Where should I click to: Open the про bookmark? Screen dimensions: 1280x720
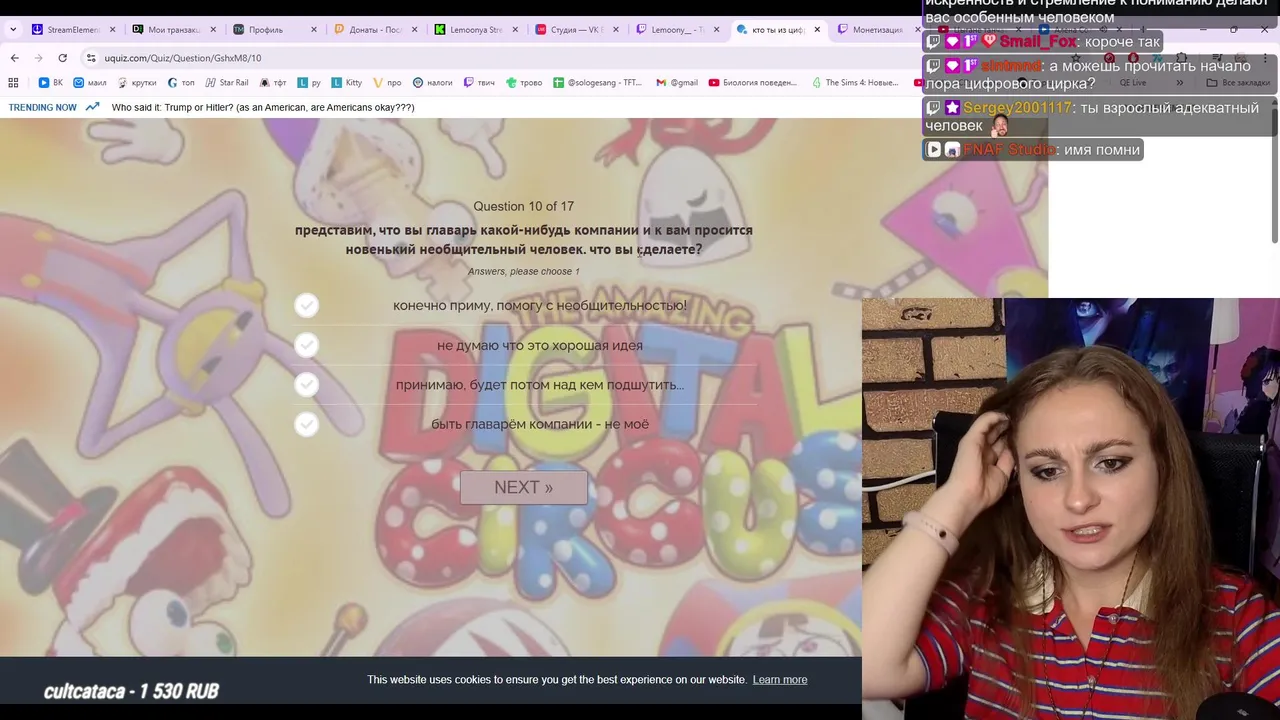[387, 83]
